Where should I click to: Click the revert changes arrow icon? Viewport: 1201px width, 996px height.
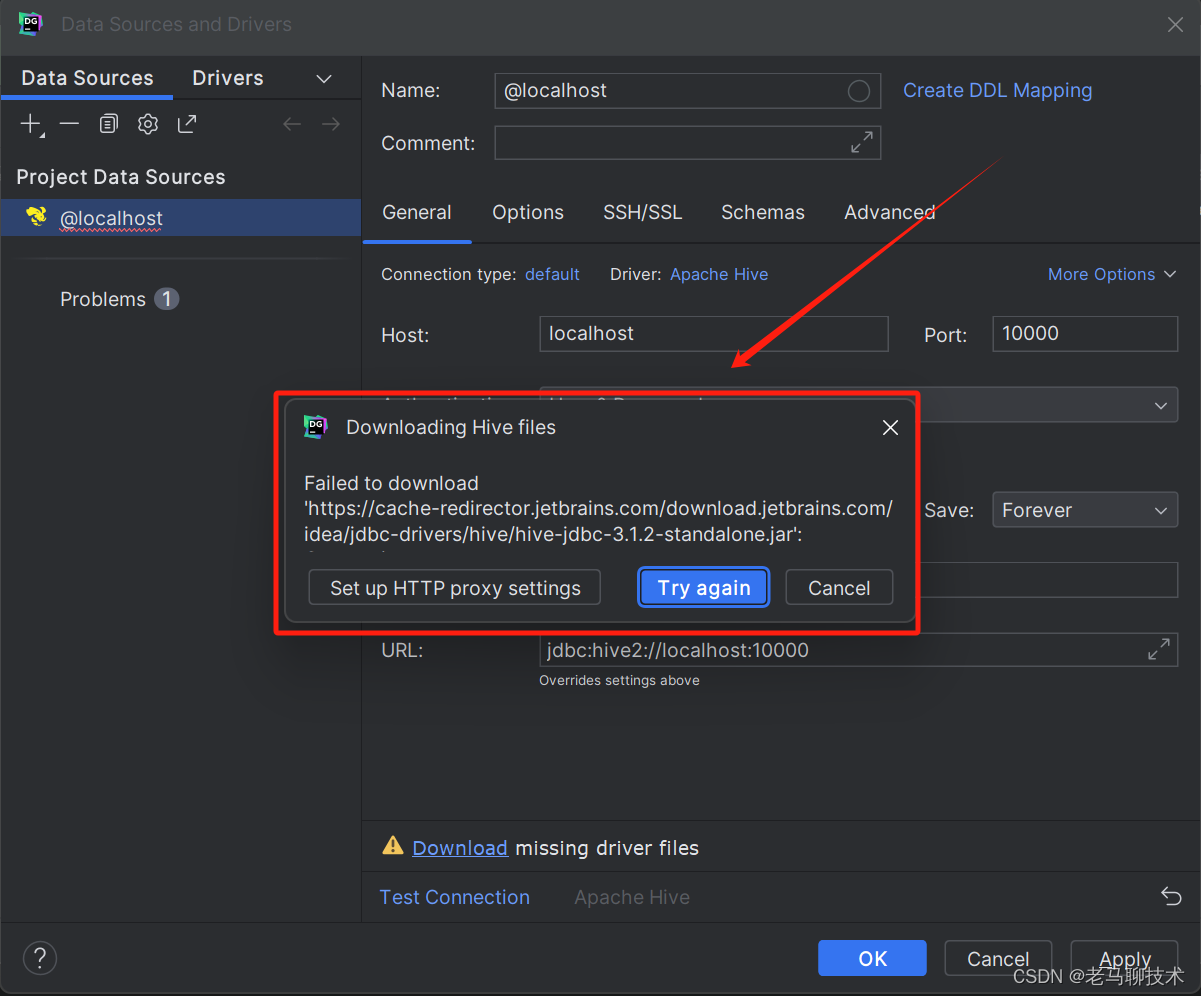pyautogui.click(x=1171, y=897)
